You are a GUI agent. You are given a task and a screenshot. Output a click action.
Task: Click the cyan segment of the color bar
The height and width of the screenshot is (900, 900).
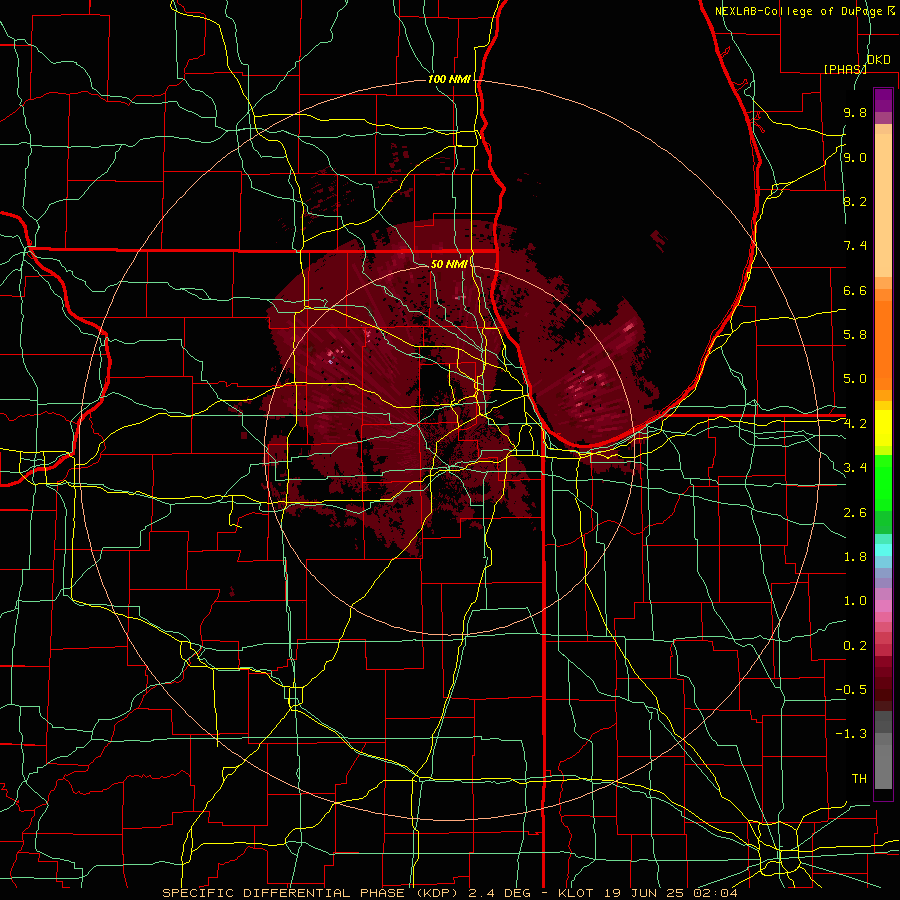(883, 550)
